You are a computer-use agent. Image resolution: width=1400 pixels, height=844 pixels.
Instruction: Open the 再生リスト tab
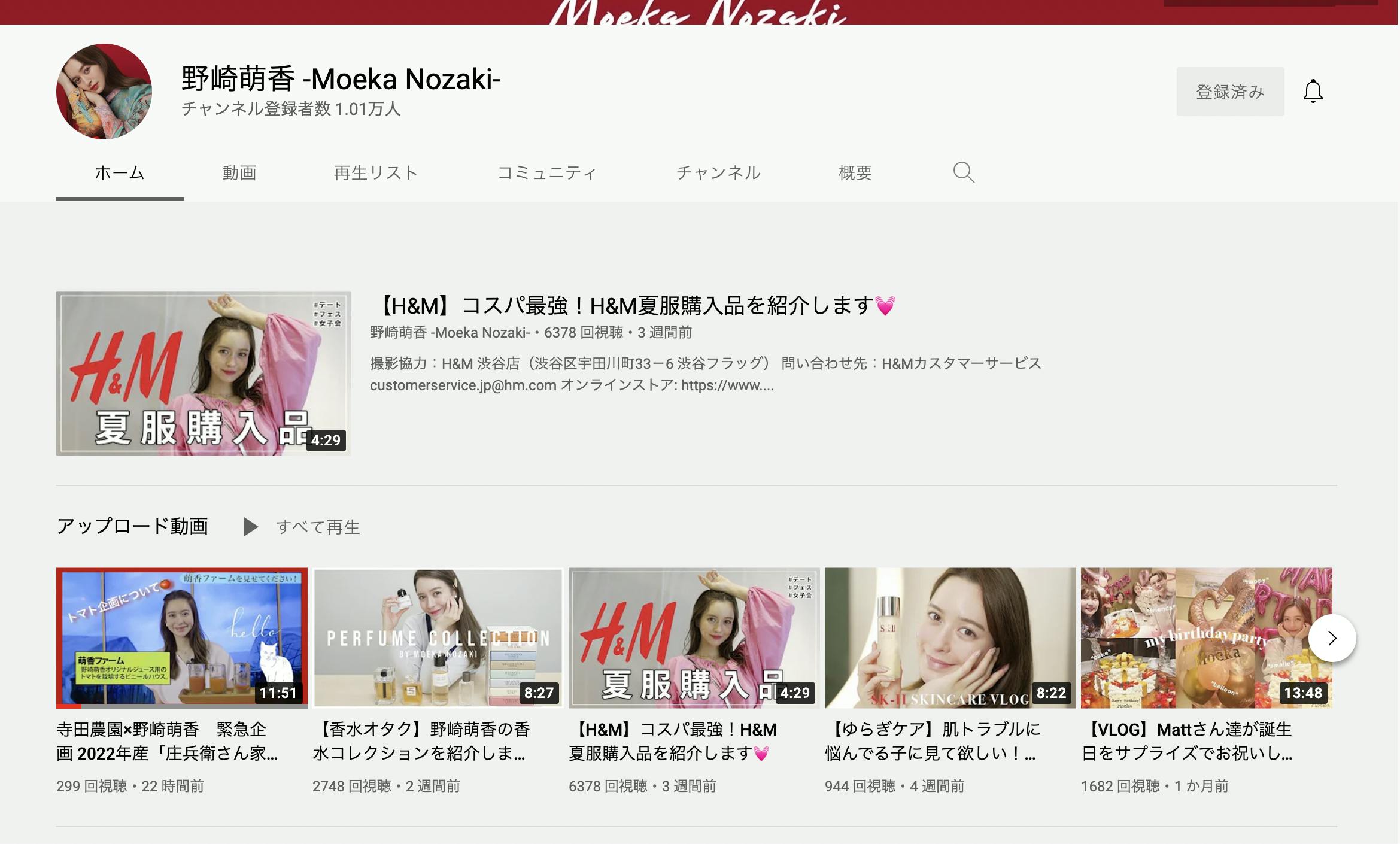click(375, 173)
